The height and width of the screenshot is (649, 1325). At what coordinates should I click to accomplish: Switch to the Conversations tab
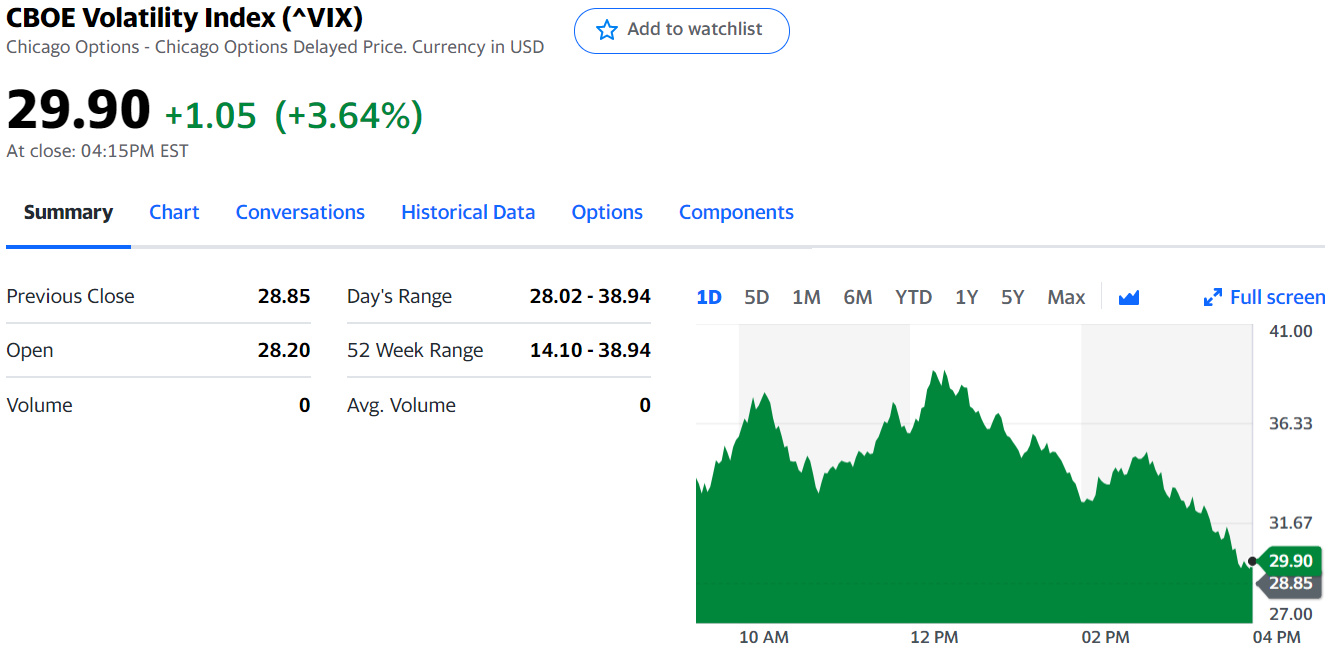[300, 212]
